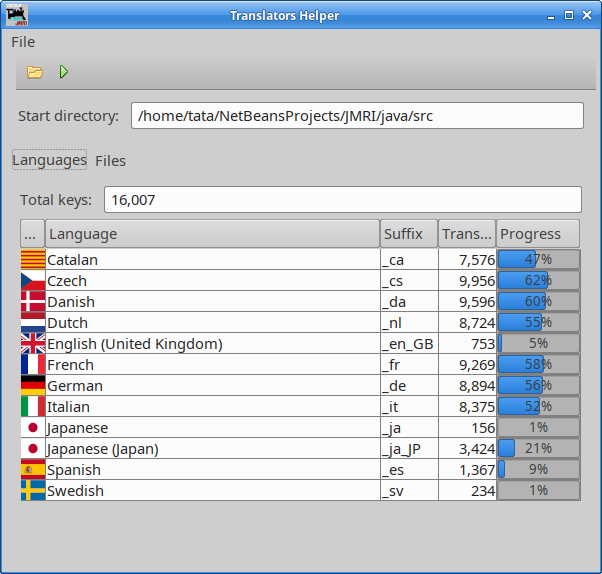Image resolution: width=602 pixels, height=574 pixels.
Task: Click the United Kingdom flag icon
Action: (33, 344)
